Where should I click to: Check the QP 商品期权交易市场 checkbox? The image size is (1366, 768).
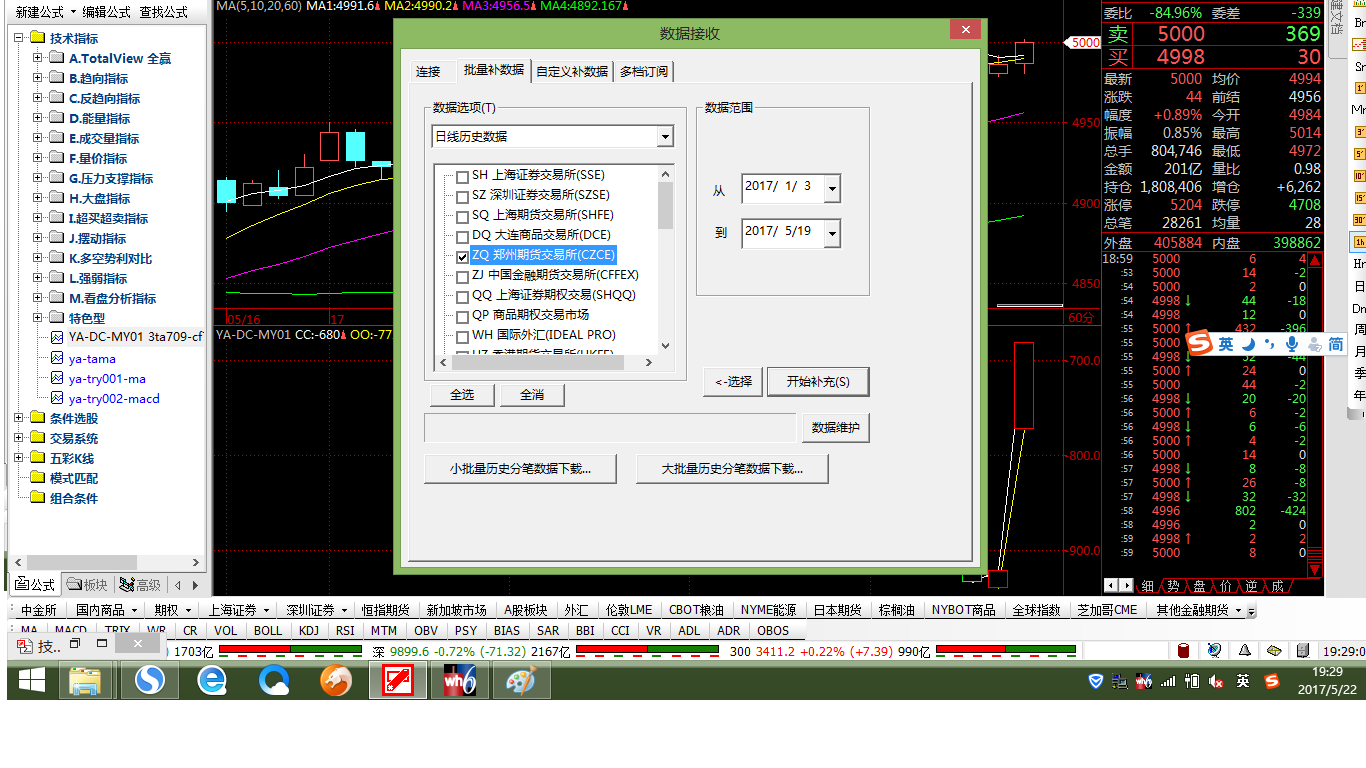[x=462, y=317]
